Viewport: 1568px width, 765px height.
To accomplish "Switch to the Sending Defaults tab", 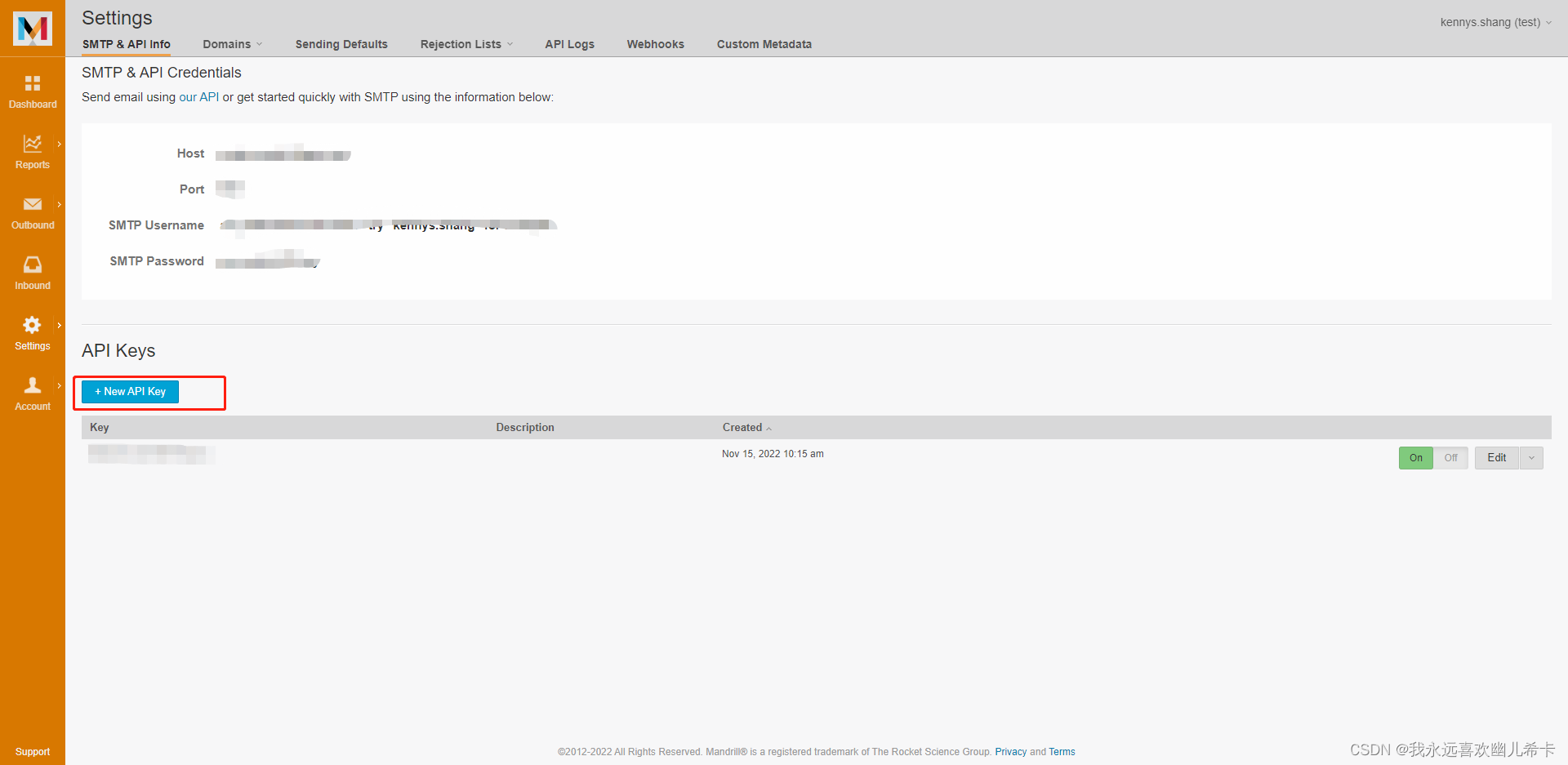I will point(341,44).
